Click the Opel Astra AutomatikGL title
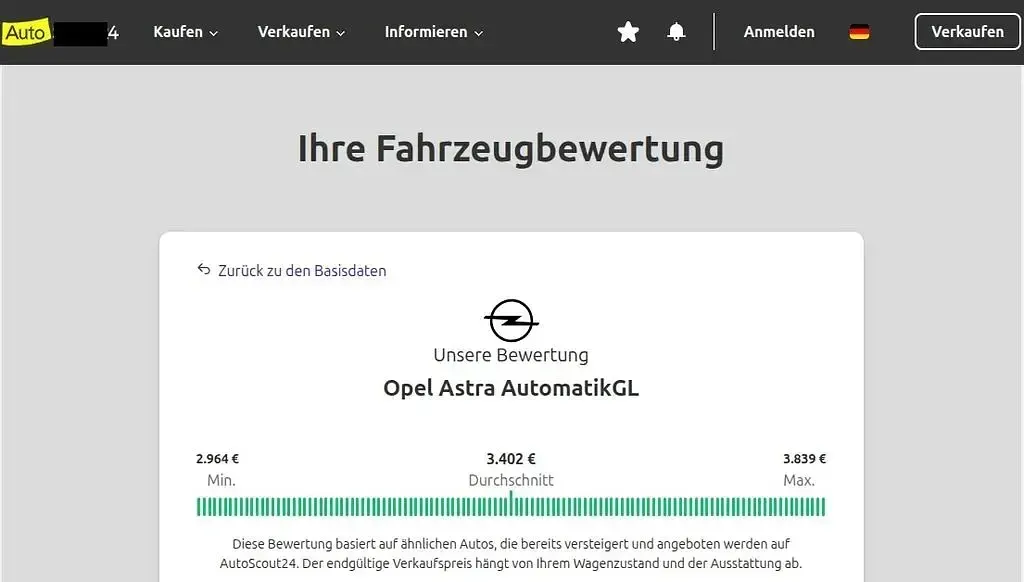Viewport: 1024px width, 582px height. coord(511,388)
